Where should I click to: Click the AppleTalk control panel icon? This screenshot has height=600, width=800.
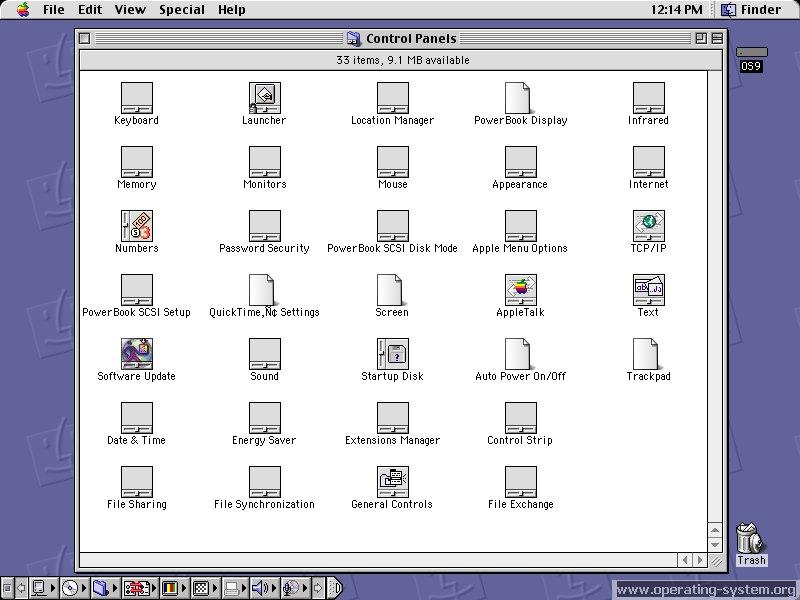[x=520, y=290]
